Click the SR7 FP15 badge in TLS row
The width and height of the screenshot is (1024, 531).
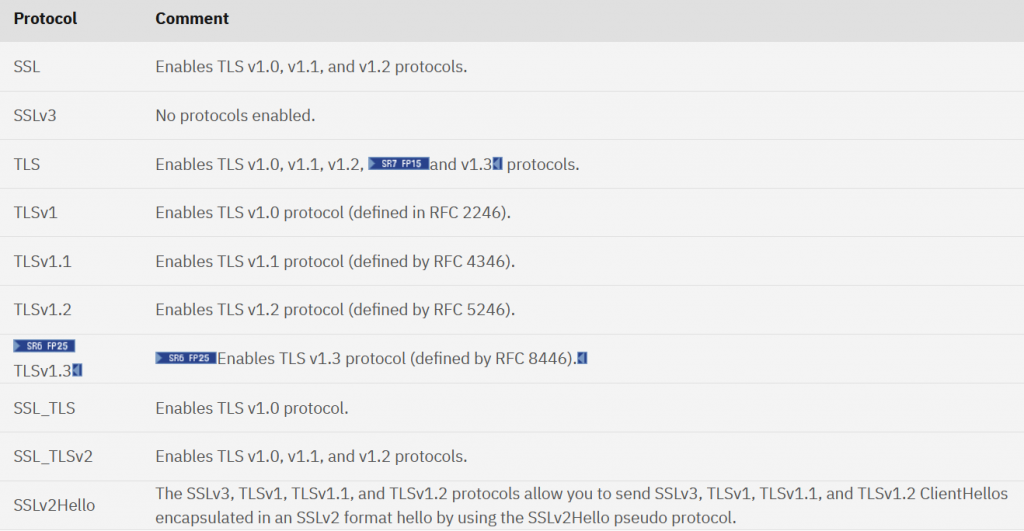(x=398, y=163)
